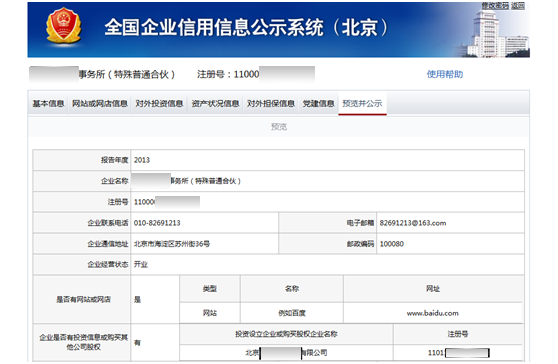Click the www.baidu.com website cell
The height and width of the screenshot is (364, 558).
(x=433, y=313)
